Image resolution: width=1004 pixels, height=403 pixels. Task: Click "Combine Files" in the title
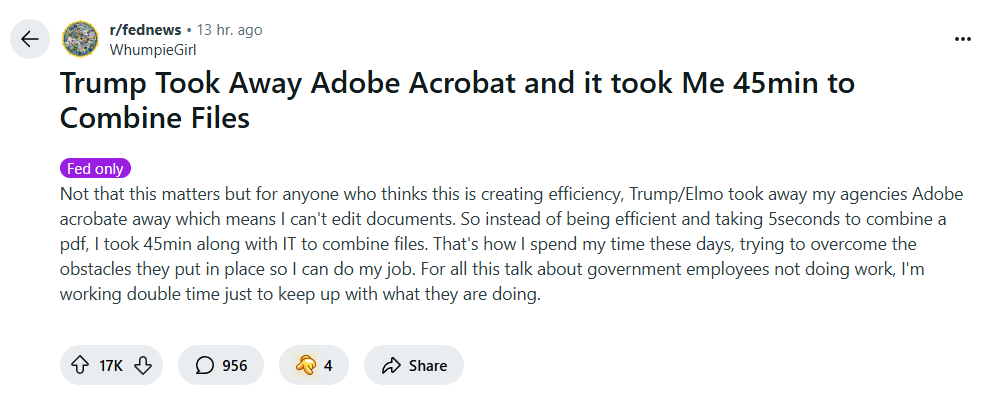point(154,118)
